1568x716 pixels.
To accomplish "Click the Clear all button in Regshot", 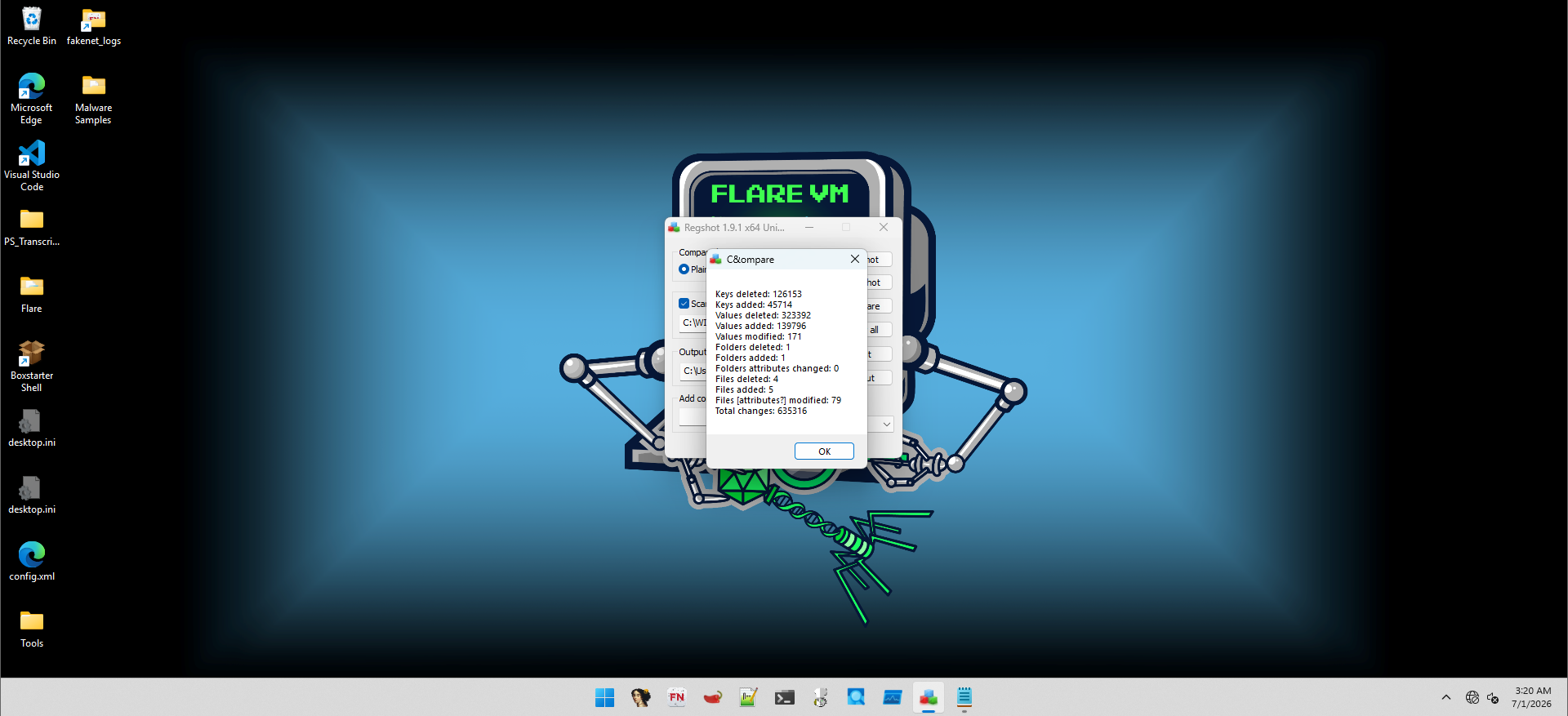I will (879, 330).
